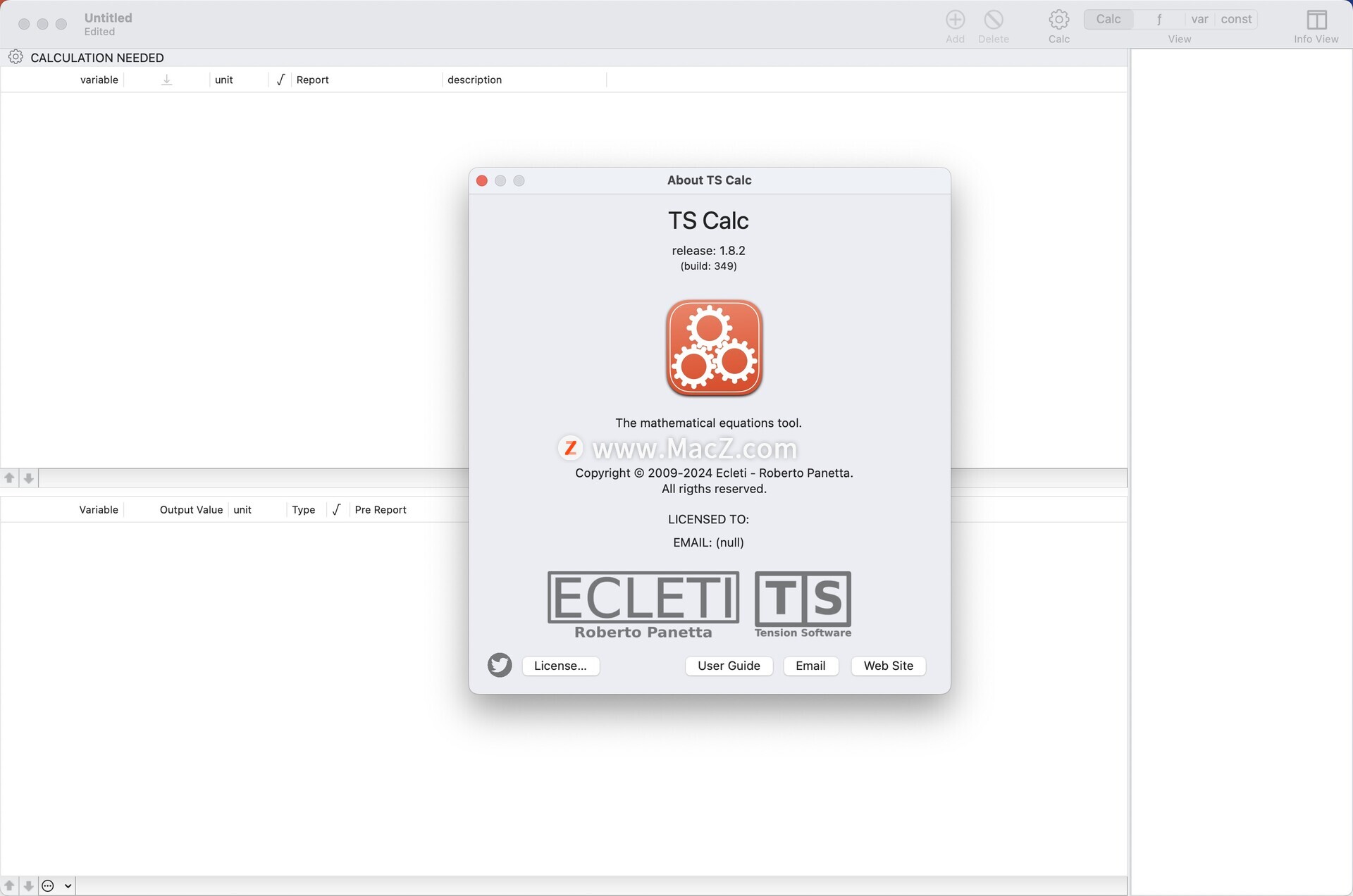
Task: Click the Email button
Action: coord(810,666)
